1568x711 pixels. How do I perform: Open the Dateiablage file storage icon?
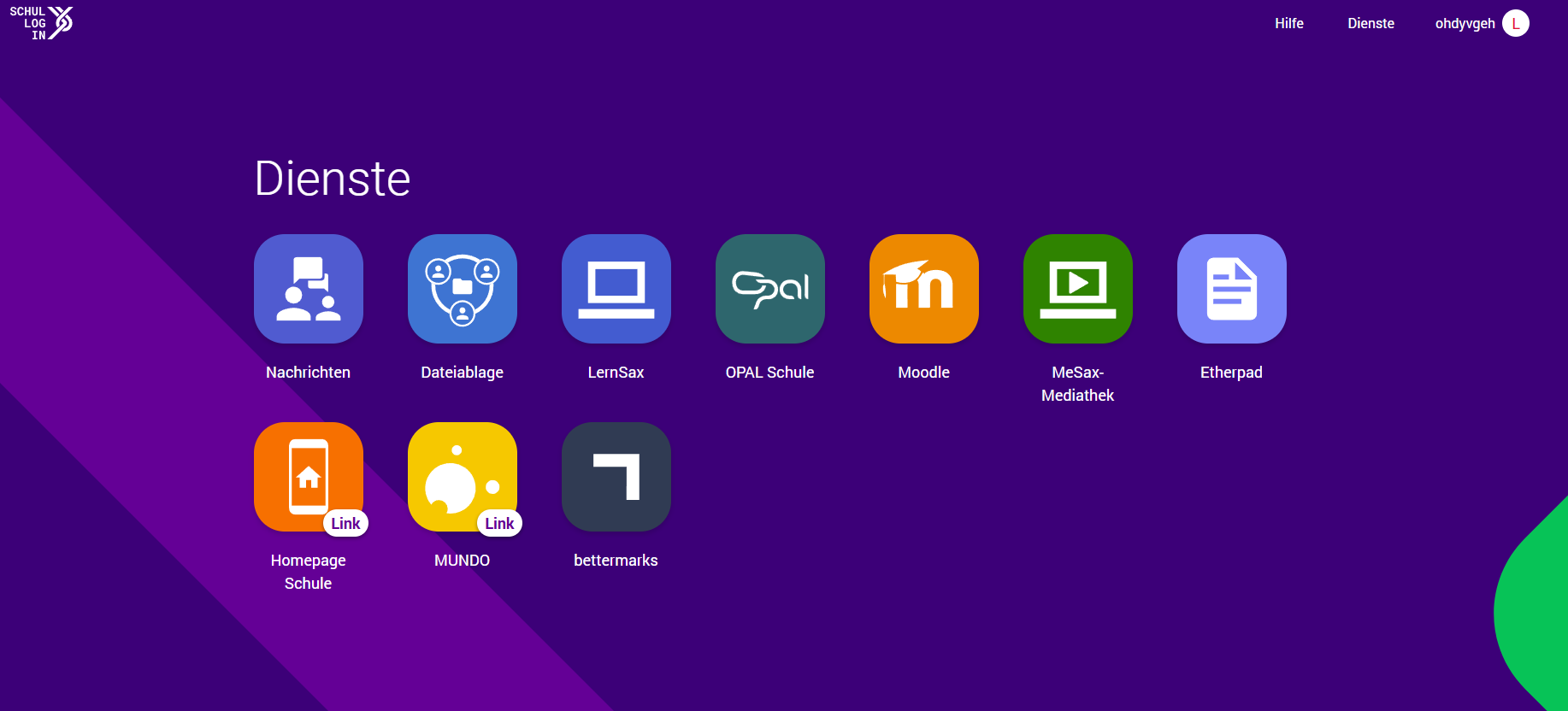tap(463, 289)
